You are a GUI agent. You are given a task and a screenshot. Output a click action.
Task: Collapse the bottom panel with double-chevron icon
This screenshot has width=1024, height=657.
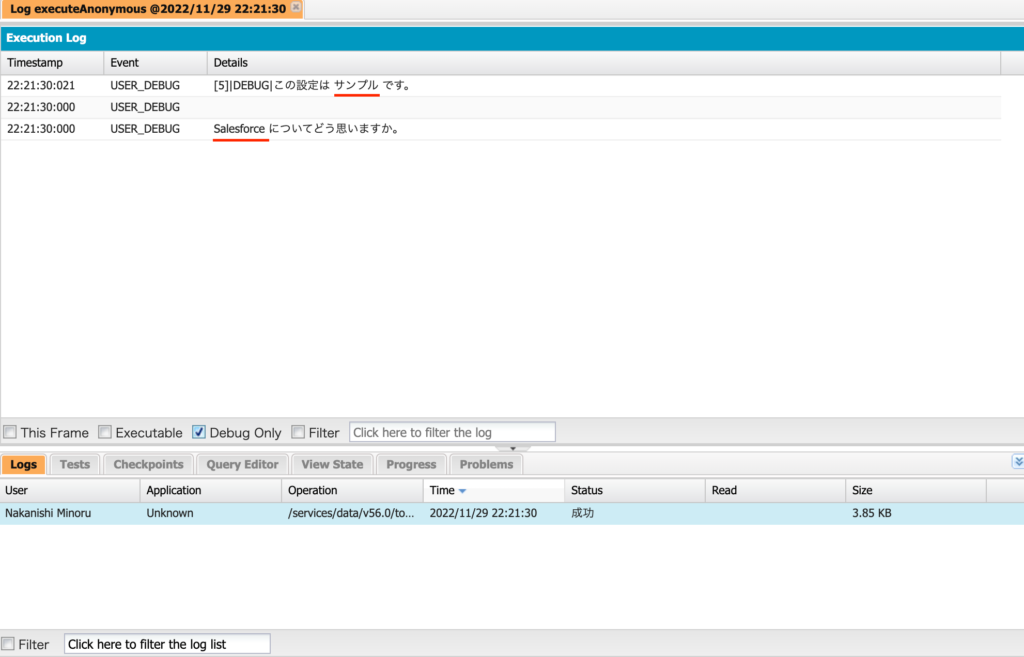(x=1017, y=461)
